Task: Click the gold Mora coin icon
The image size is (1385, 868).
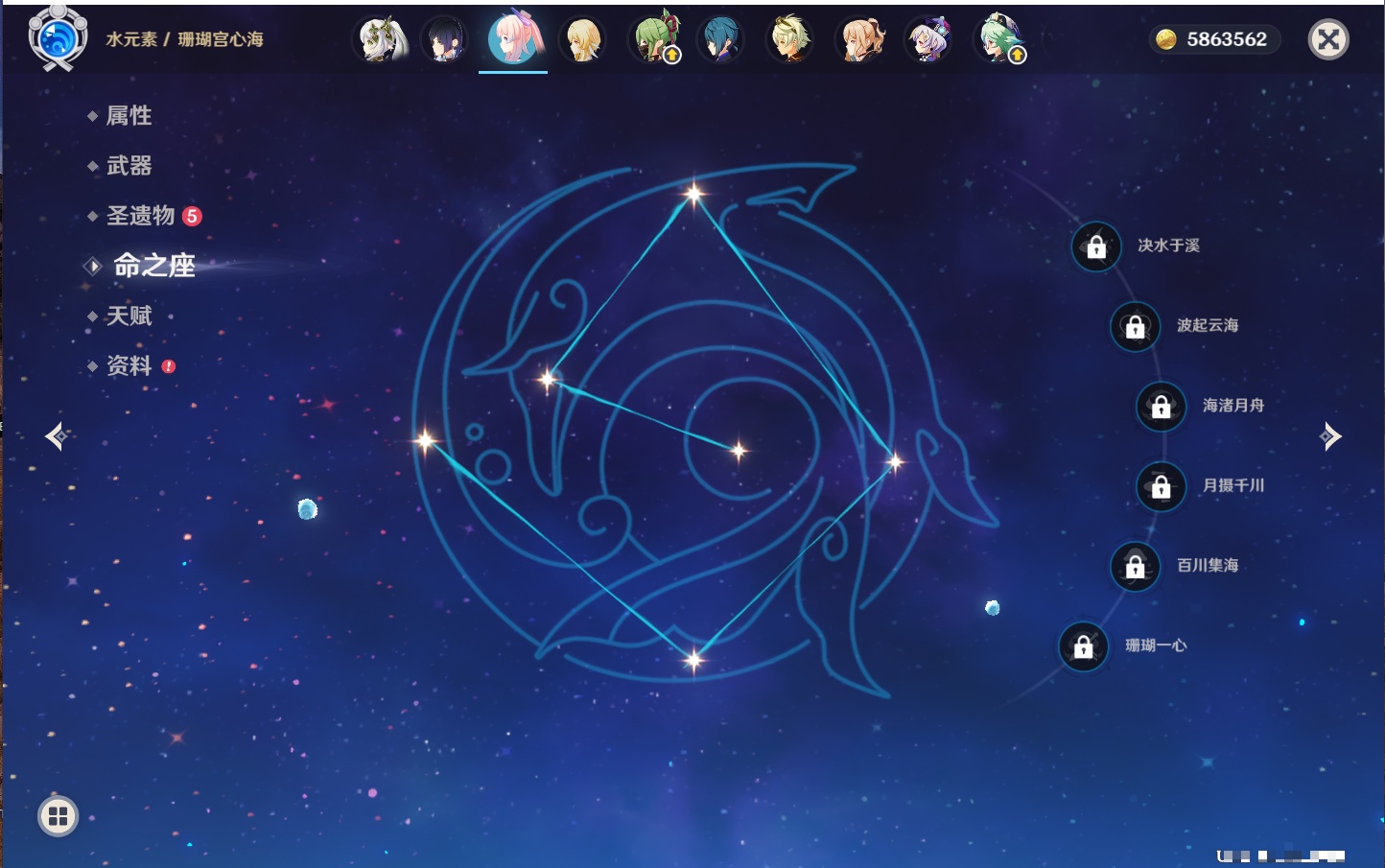Action: [x=1165, y=39]
